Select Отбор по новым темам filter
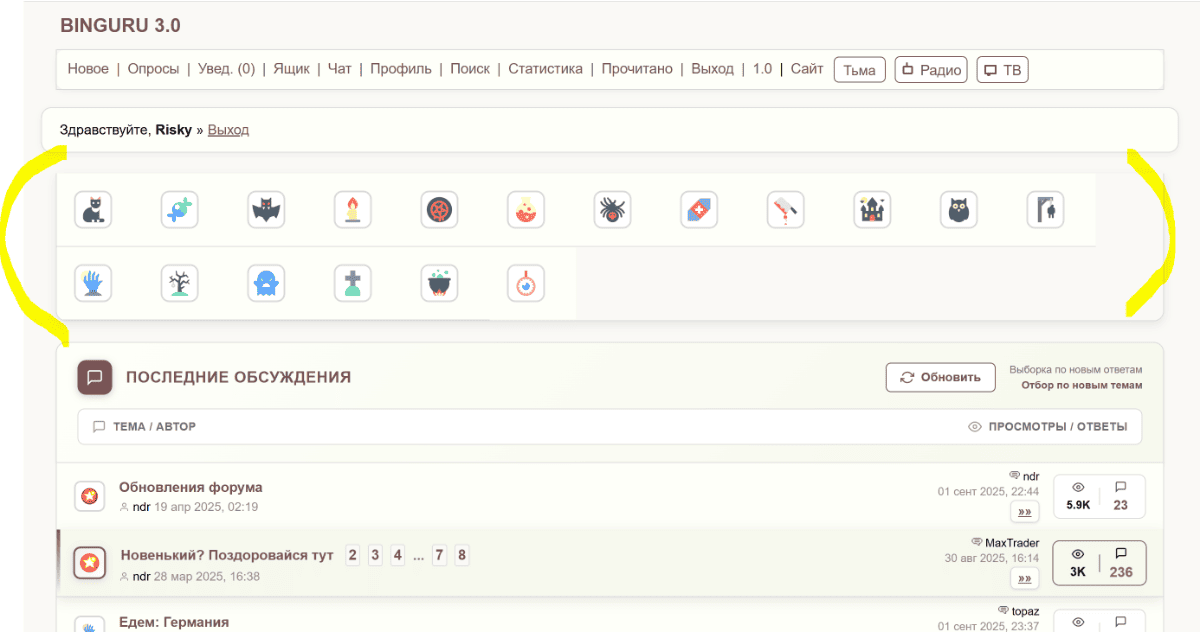Viewport: 1200px width, 632px height. (x=1081, y=385)
